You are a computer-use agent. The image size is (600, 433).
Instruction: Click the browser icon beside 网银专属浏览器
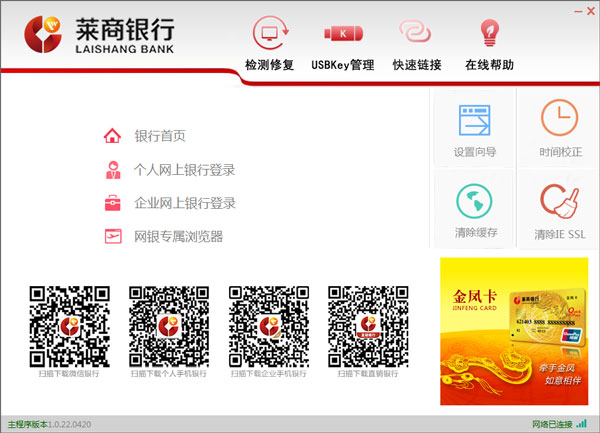point(113,236)
